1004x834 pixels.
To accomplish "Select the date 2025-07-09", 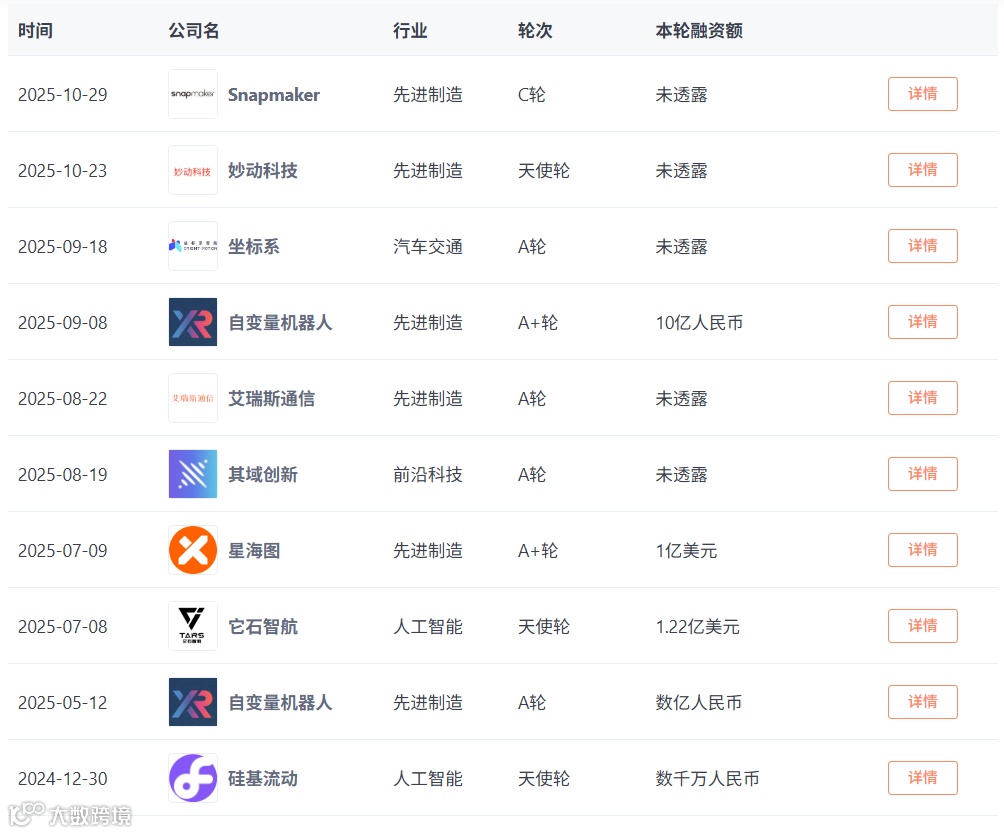I will point(63,550).
